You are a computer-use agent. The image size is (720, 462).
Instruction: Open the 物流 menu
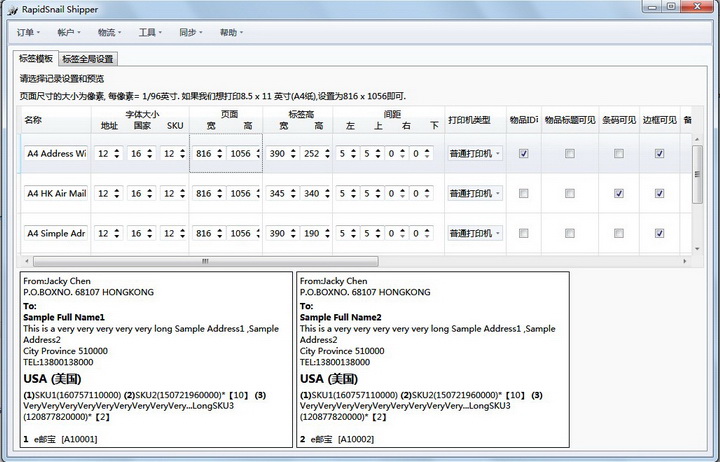pos(108,32)
